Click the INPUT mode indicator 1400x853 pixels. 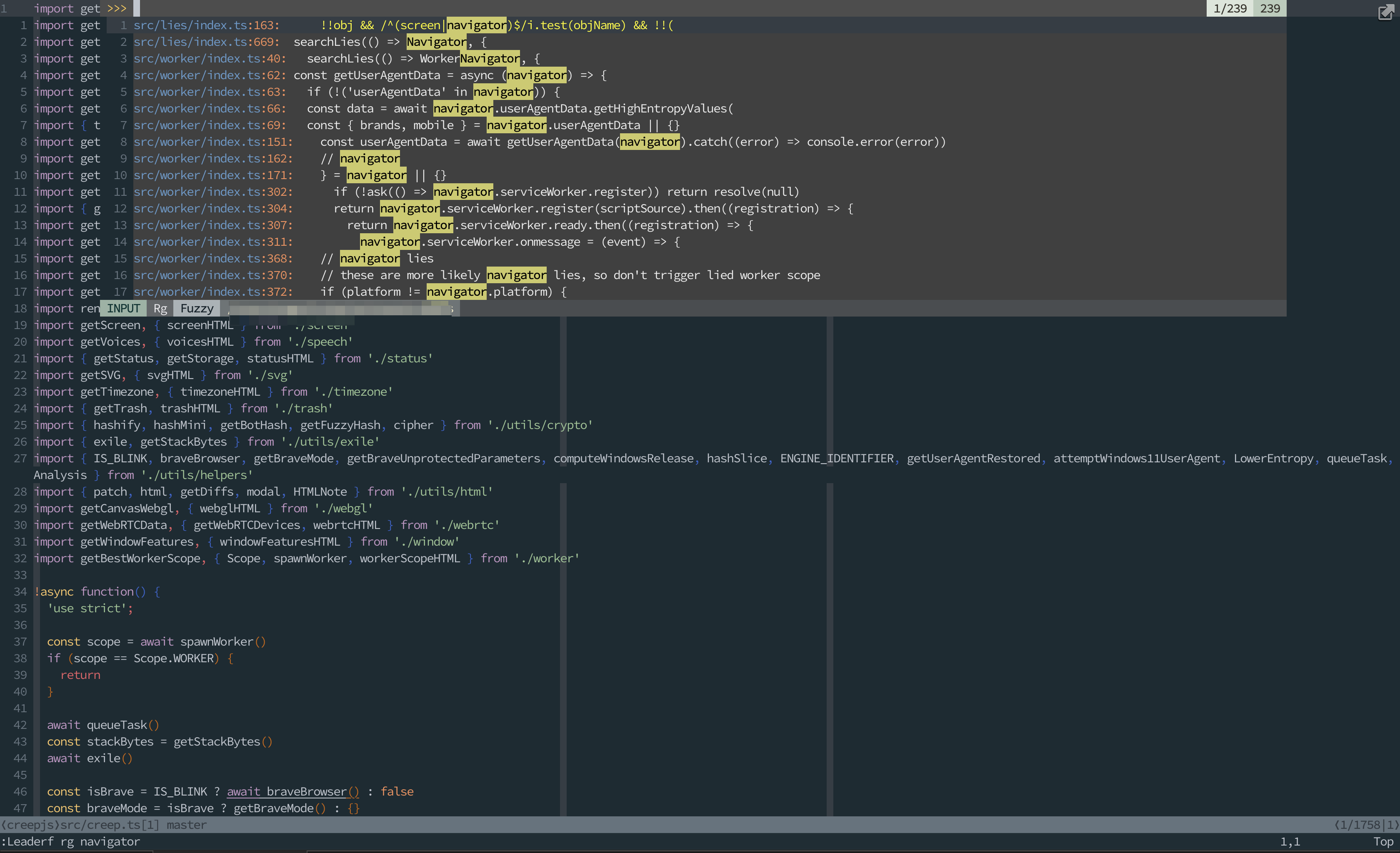point(123,308)
